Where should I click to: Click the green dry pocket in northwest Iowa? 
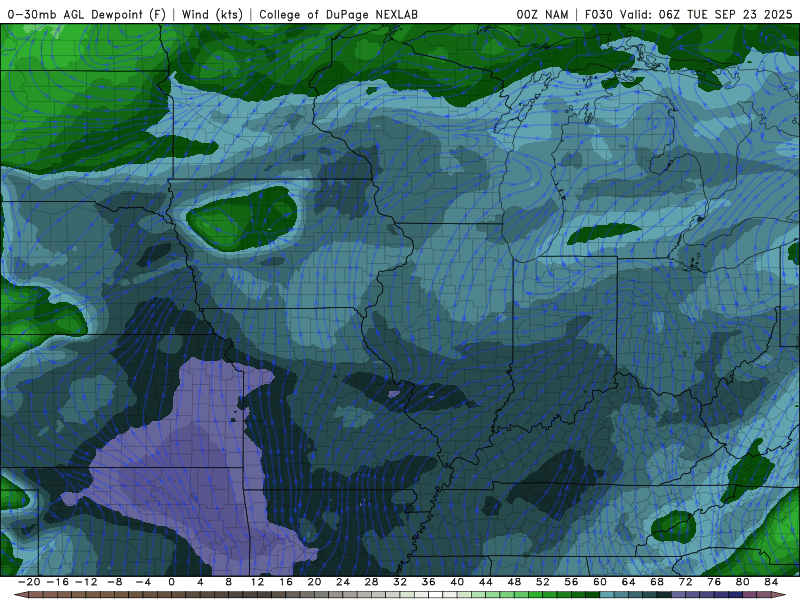(242, 218)
